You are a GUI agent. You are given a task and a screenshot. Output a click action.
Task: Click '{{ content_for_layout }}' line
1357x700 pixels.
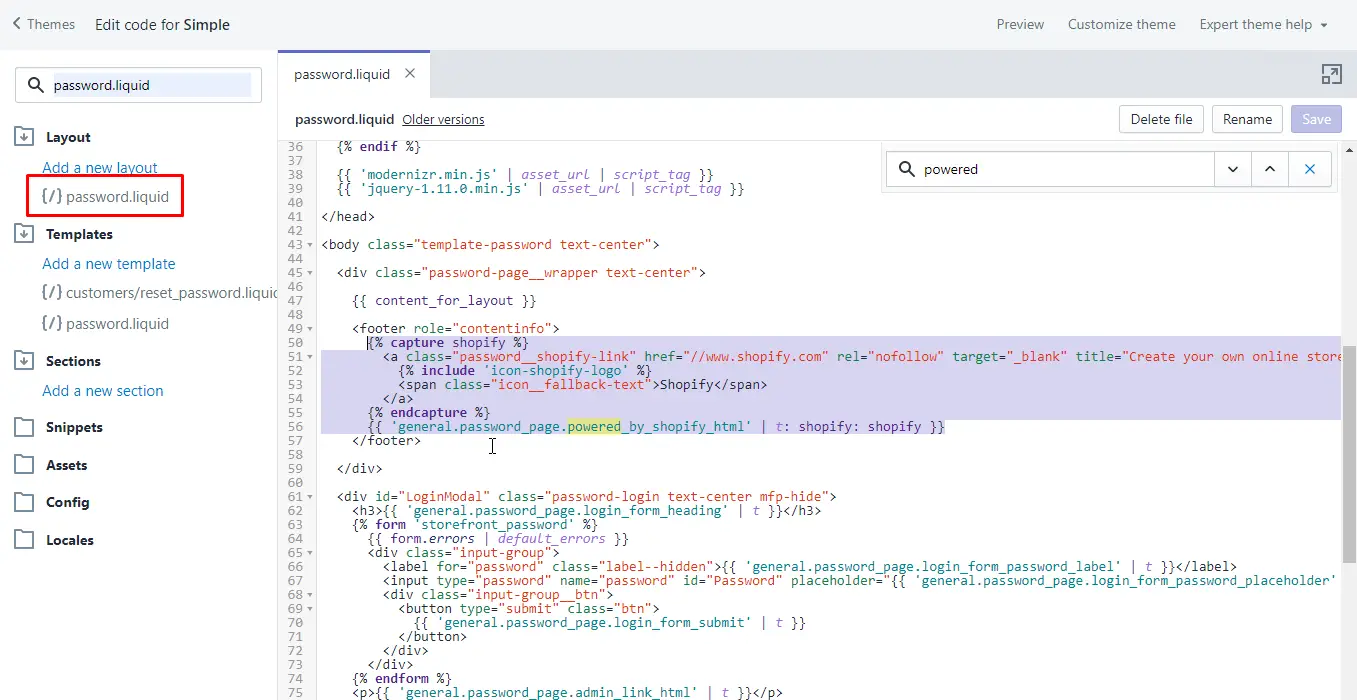(445, 300)
